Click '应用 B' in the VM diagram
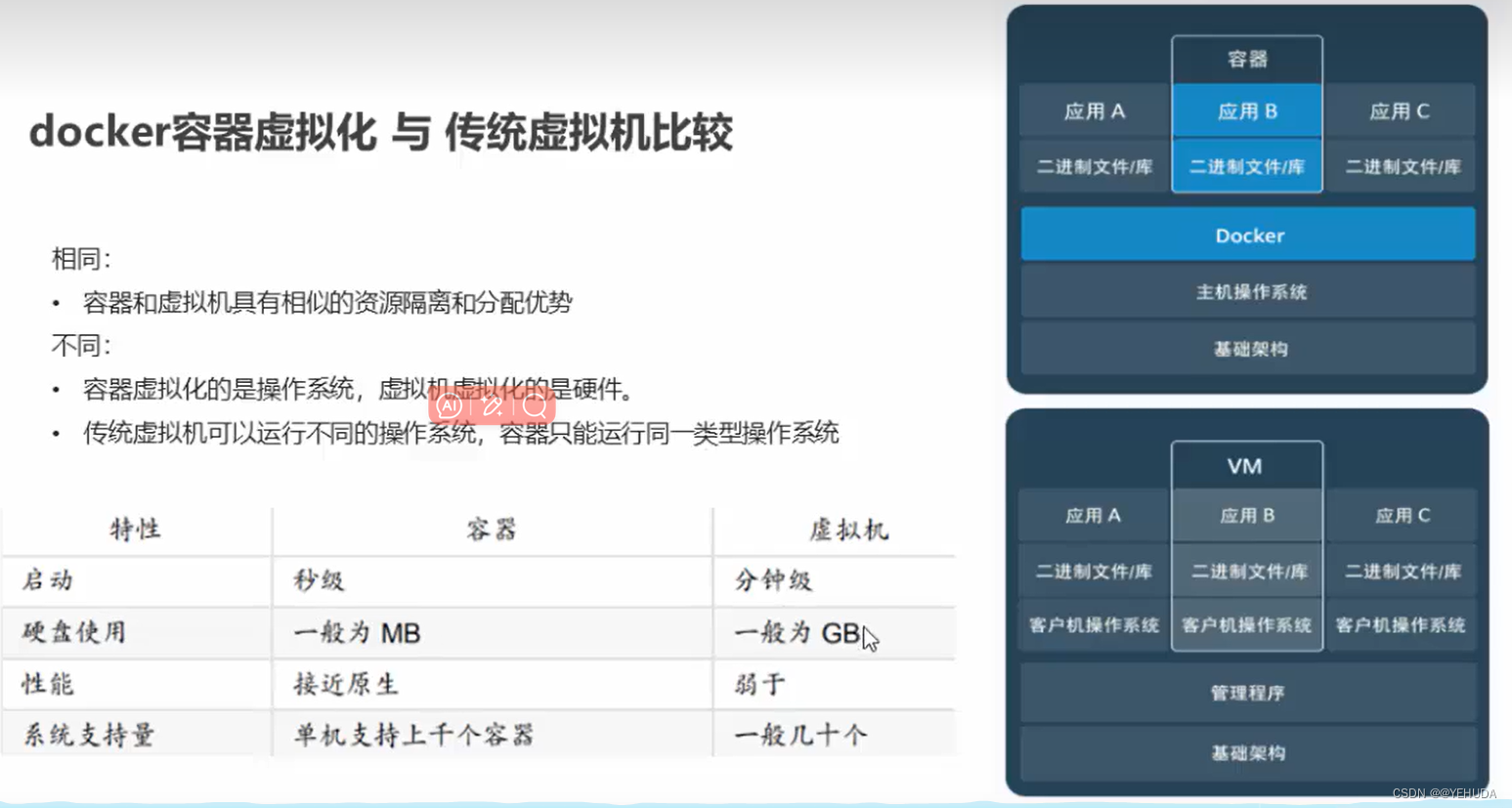This screenshot has width=1512, height=808. coord(1247,515)
